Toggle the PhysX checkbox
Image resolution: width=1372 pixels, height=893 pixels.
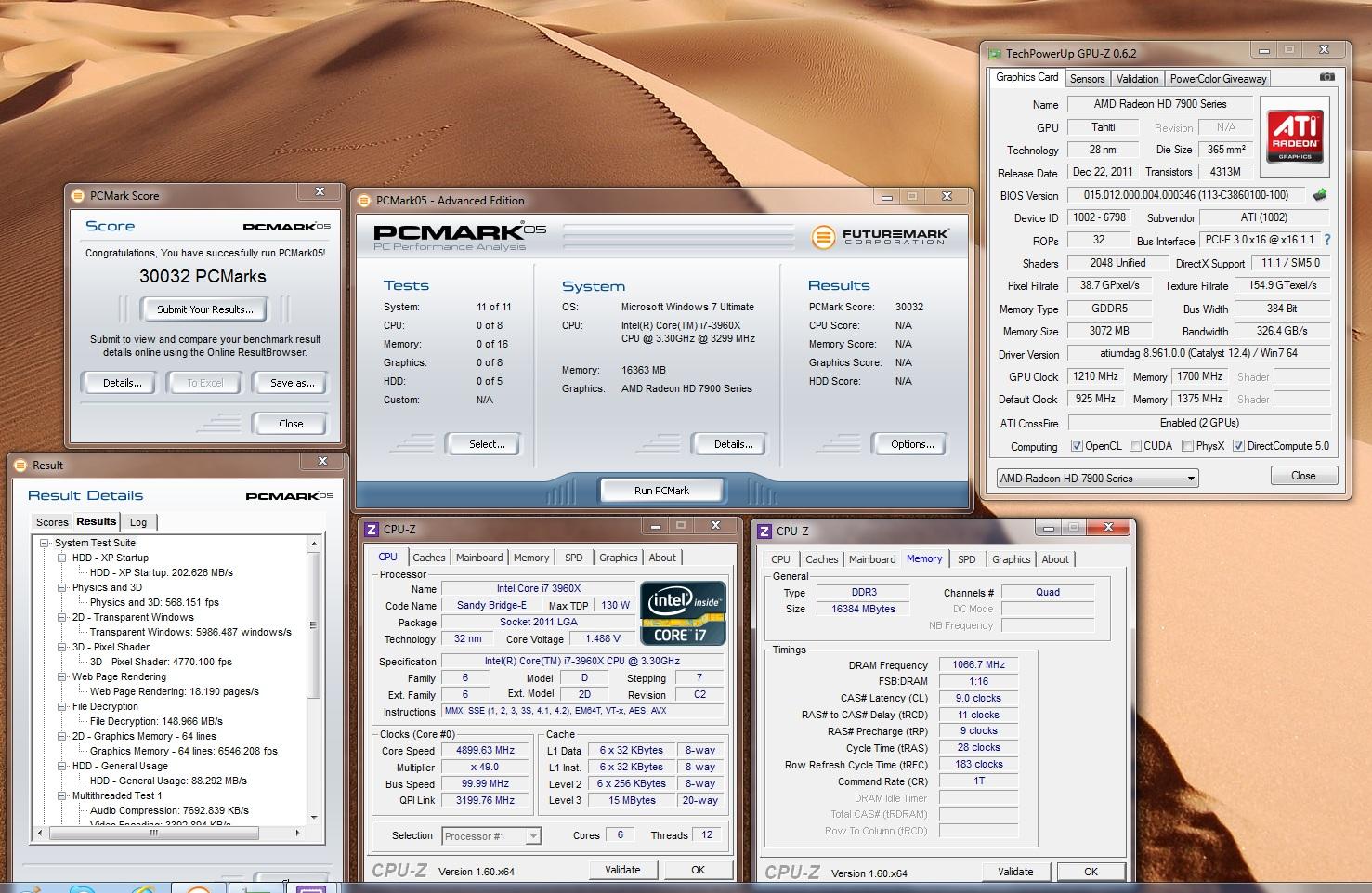[x=1187, y=446]
